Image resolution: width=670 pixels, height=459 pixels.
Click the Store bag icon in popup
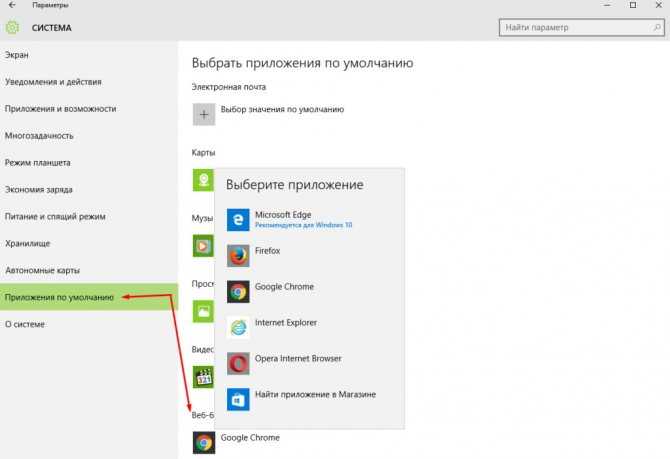tap(238, 399)
